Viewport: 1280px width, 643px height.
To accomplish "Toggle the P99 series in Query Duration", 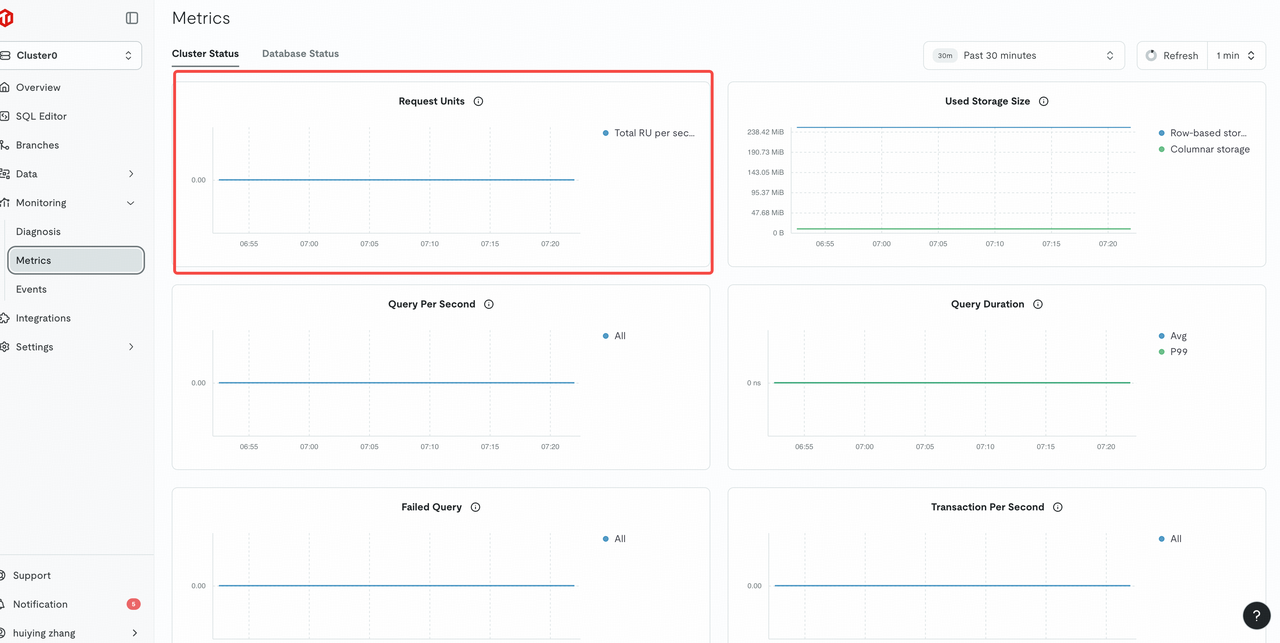I will click(x=1173, y=351).
